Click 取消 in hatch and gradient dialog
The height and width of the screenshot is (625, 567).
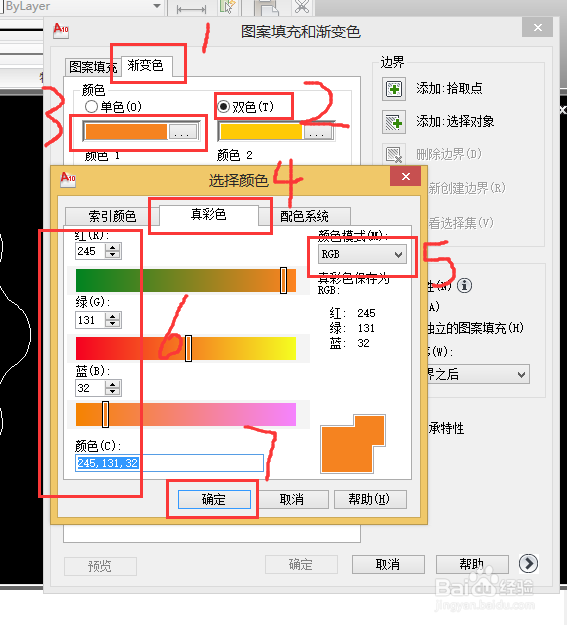tap(388, 564)
